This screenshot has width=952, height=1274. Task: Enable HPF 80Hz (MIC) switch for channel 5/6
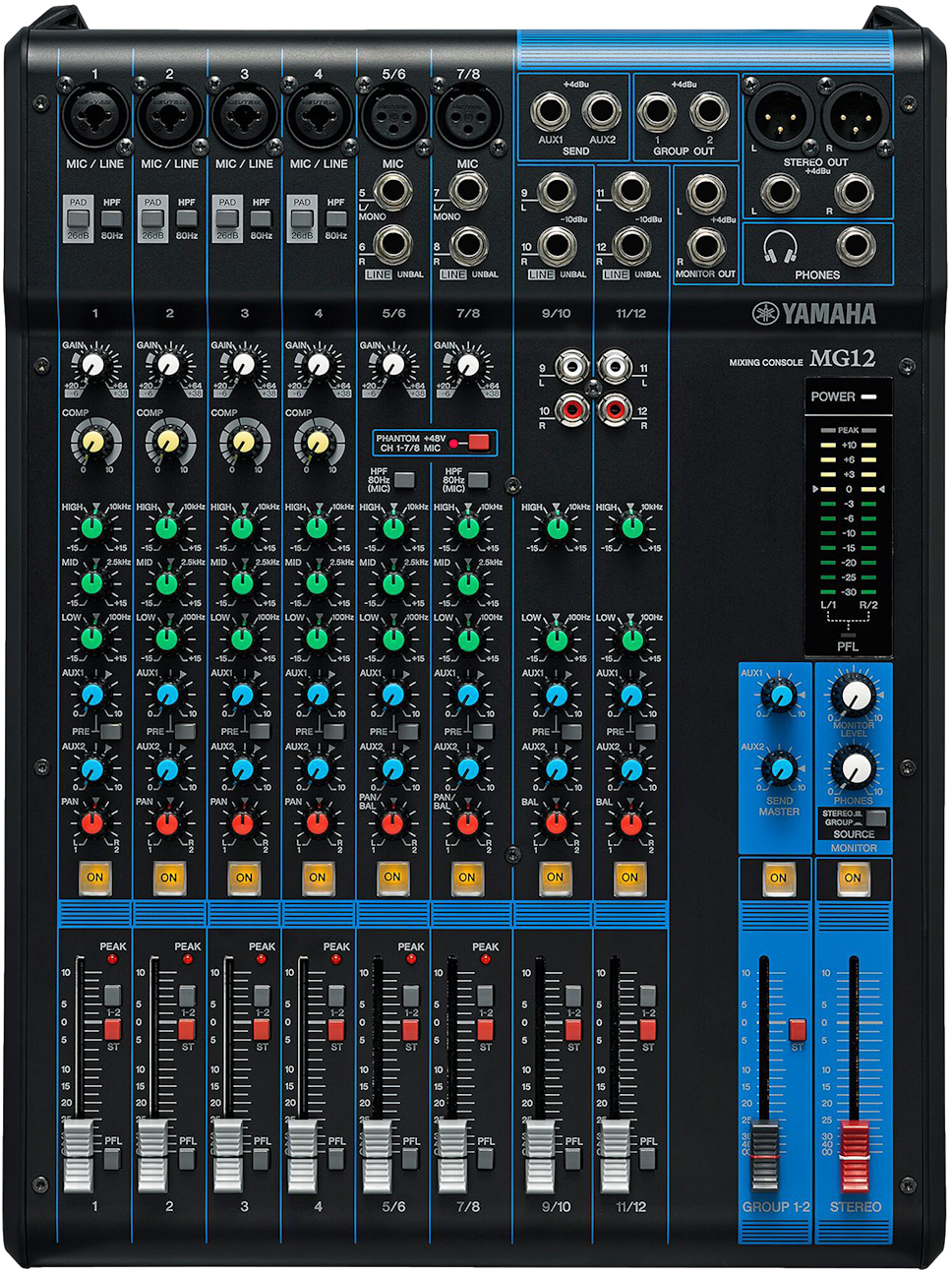pos(404,480)
